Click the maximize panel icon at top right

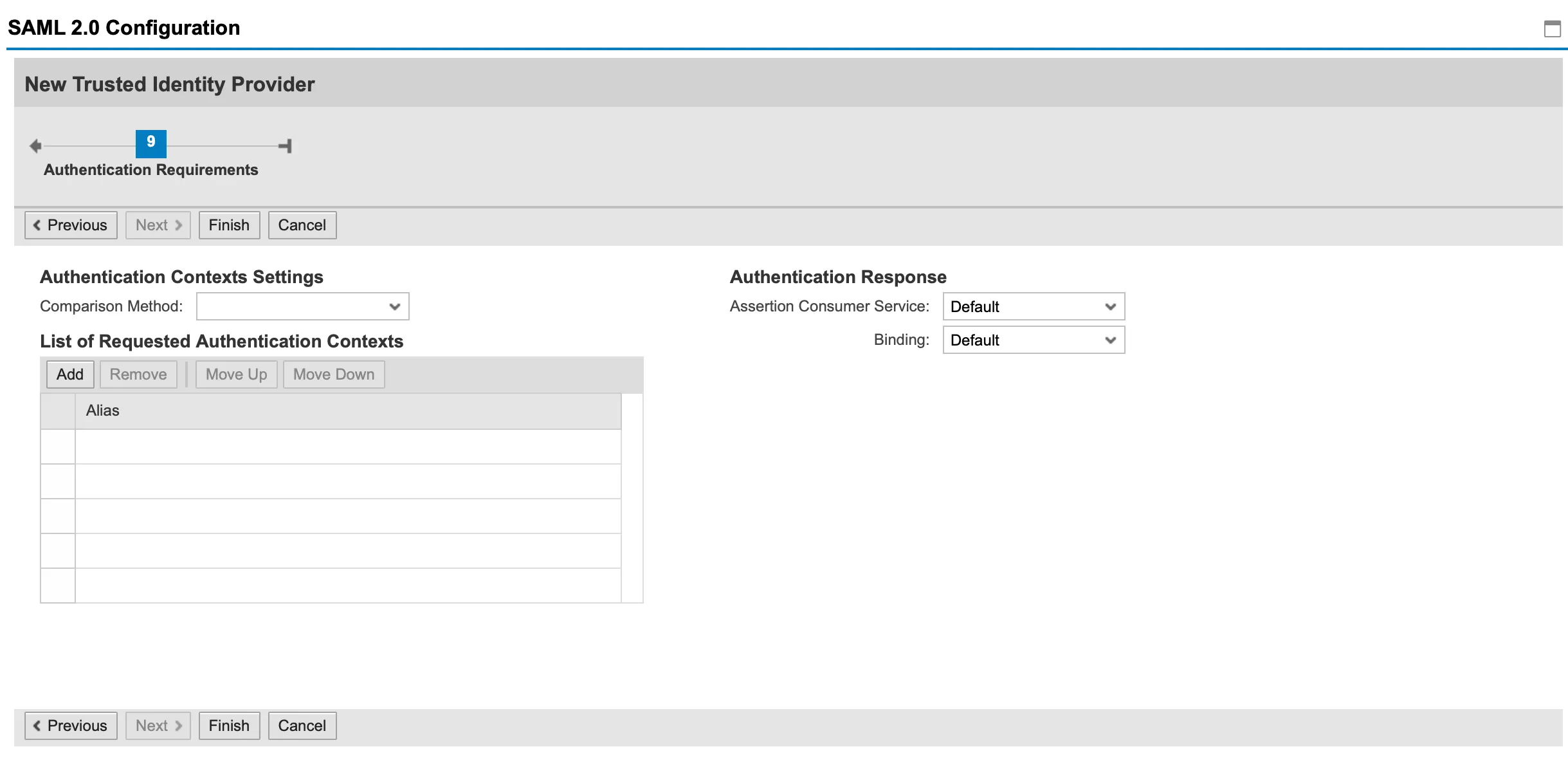1552,29
